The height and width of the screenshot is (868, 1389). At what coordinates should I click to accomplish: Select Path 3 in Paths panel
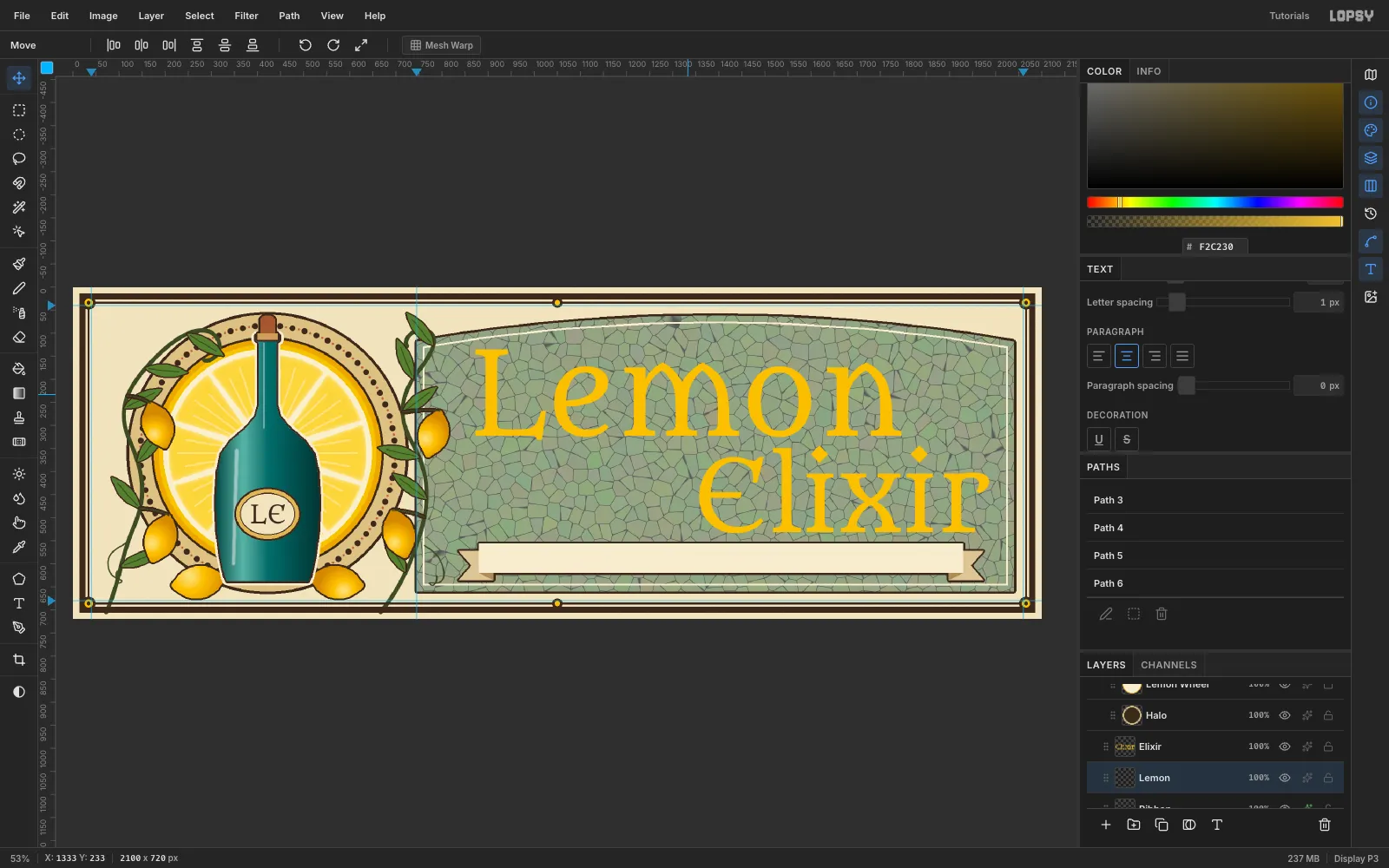click(1215, 500)
